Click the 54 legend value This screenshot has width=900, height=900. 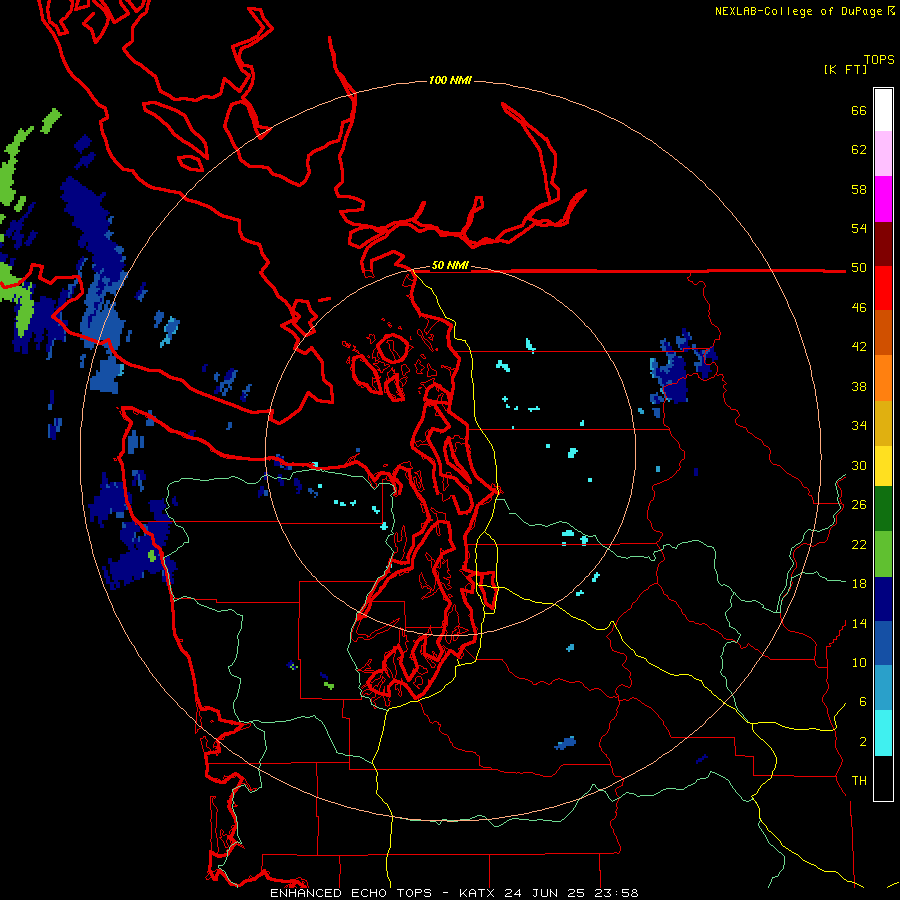pos(859,228)
